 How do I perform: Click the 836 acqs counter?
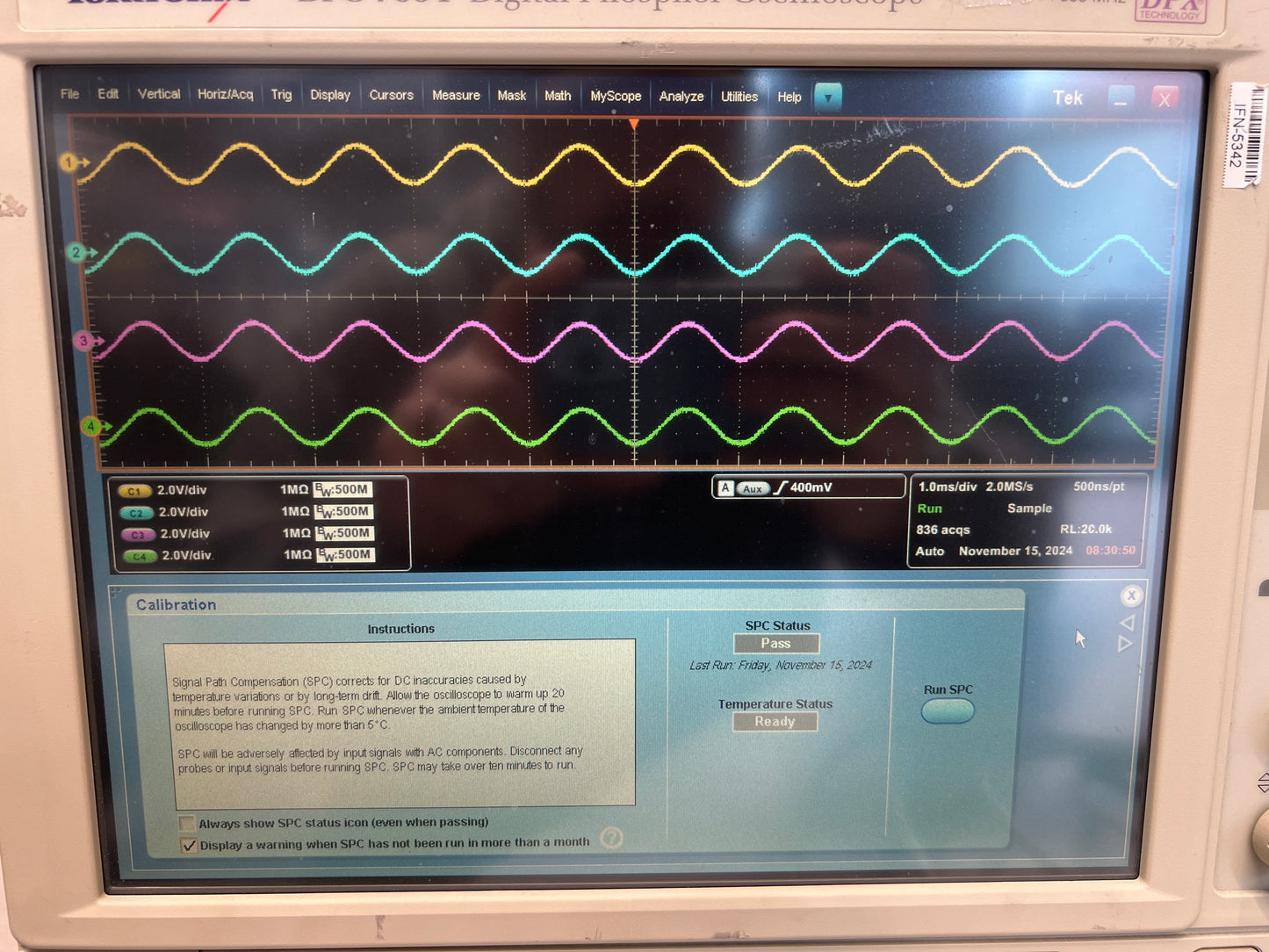tap(943, 530)
